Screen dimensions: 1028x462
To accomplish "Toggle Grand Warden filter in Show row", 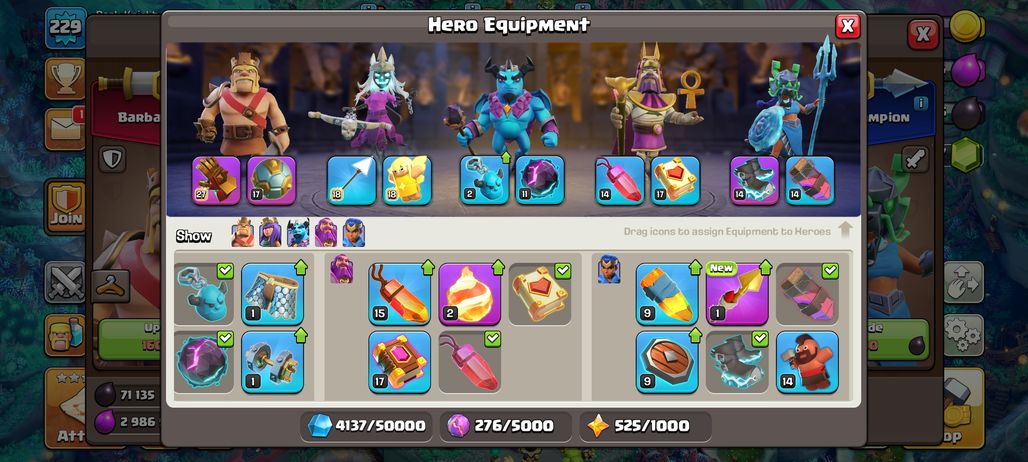I will [x=326, y=233].
